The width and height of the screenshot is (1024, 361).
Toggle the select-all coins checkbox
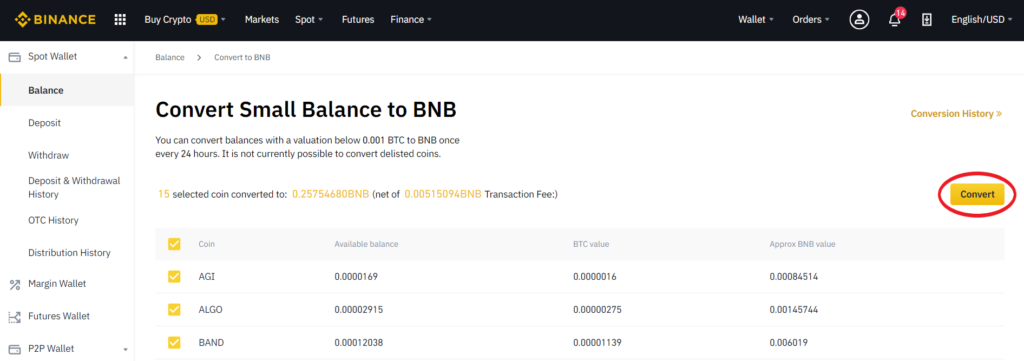[174, 244]
